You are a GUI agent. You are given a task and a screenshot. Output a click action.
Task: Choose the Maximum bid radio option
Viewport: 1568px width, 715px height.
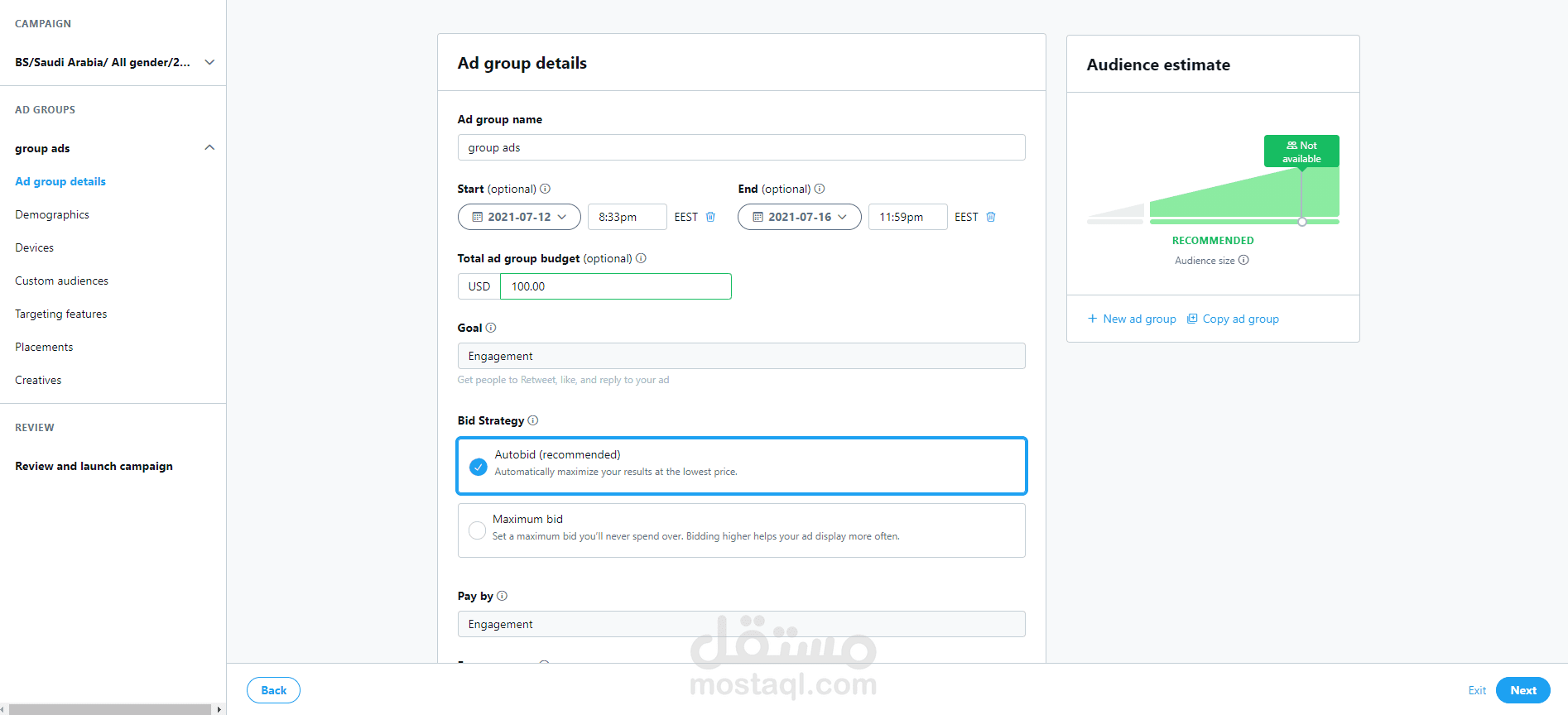(477, 530)
